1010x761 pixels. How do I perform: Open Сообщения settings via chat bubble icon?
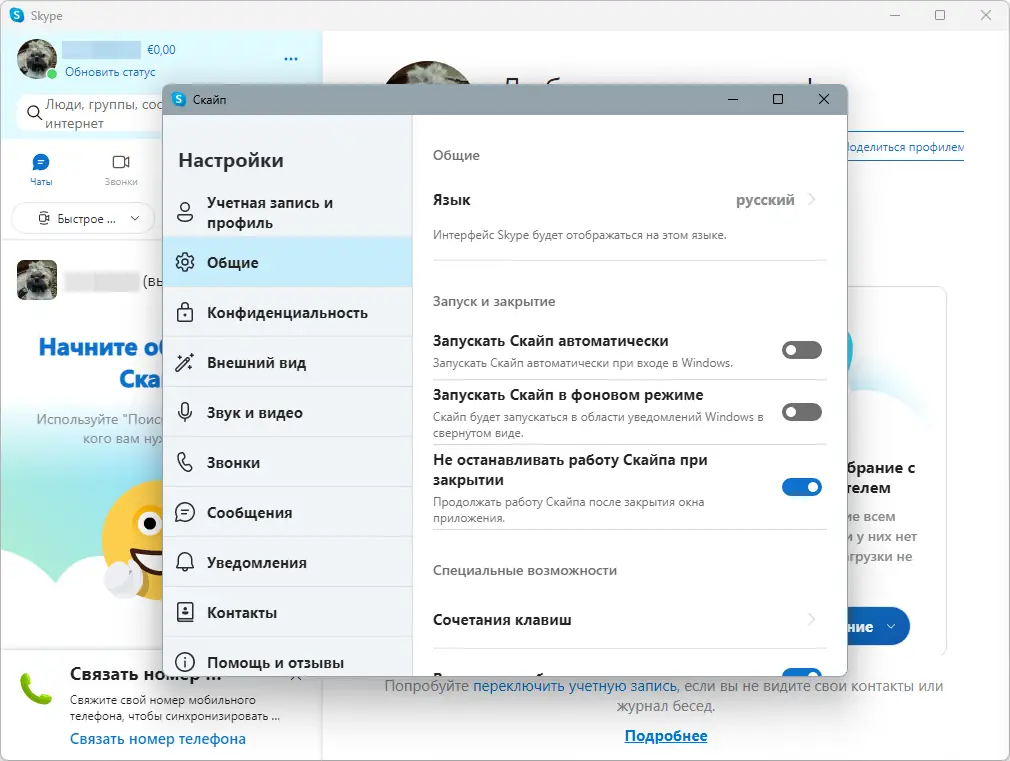(x=185, y=511)
